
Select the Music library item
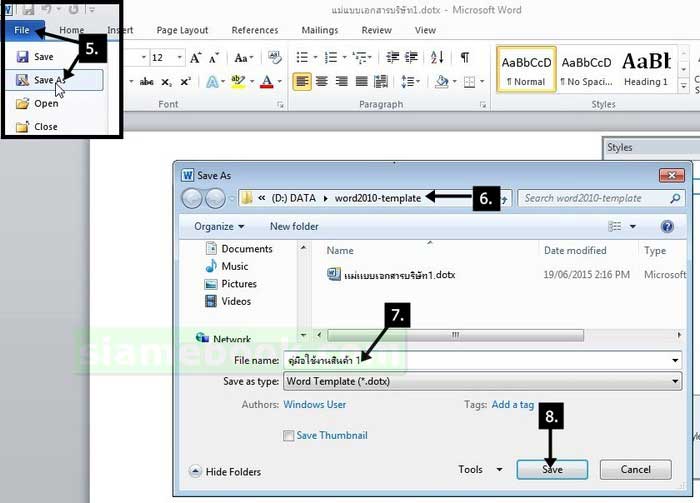point(227,266)
